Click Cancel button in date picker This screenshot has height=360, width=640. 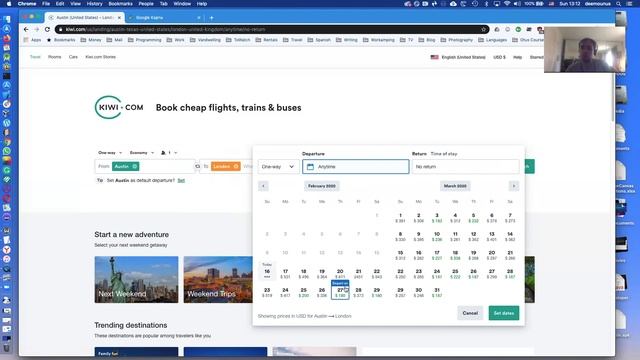coord(470,313)
